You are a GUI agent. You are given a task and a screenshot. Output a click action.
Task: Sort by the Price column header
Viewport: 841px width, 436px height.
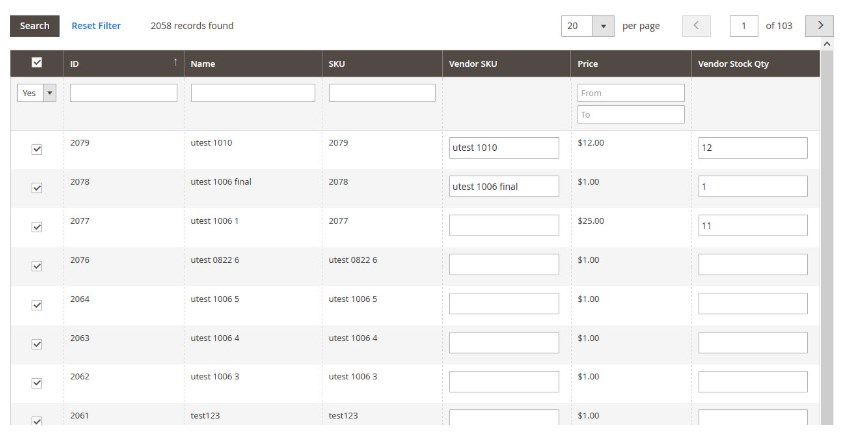coord(588,64)
